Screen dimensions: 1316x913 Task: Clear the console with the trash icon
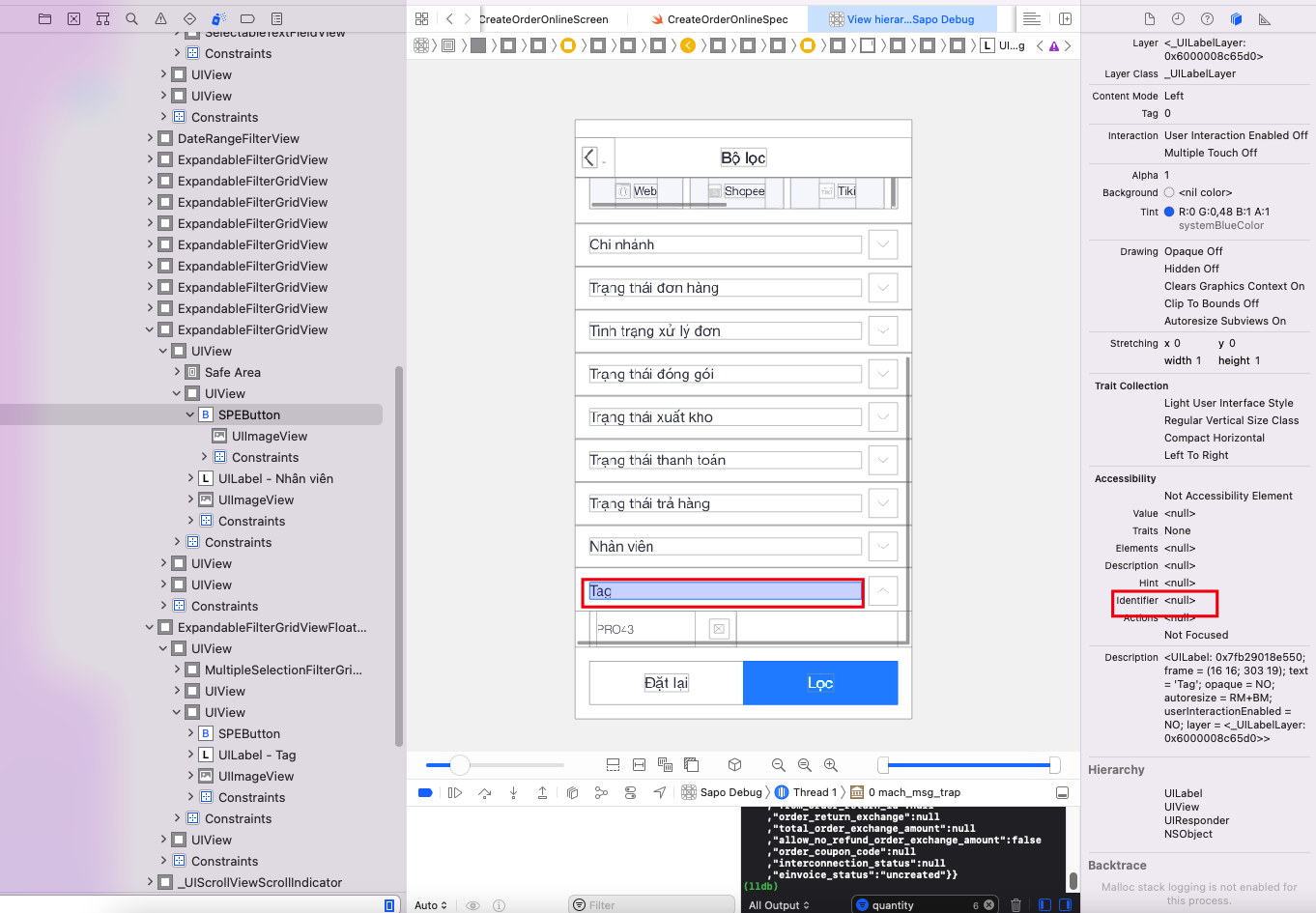1016,905
